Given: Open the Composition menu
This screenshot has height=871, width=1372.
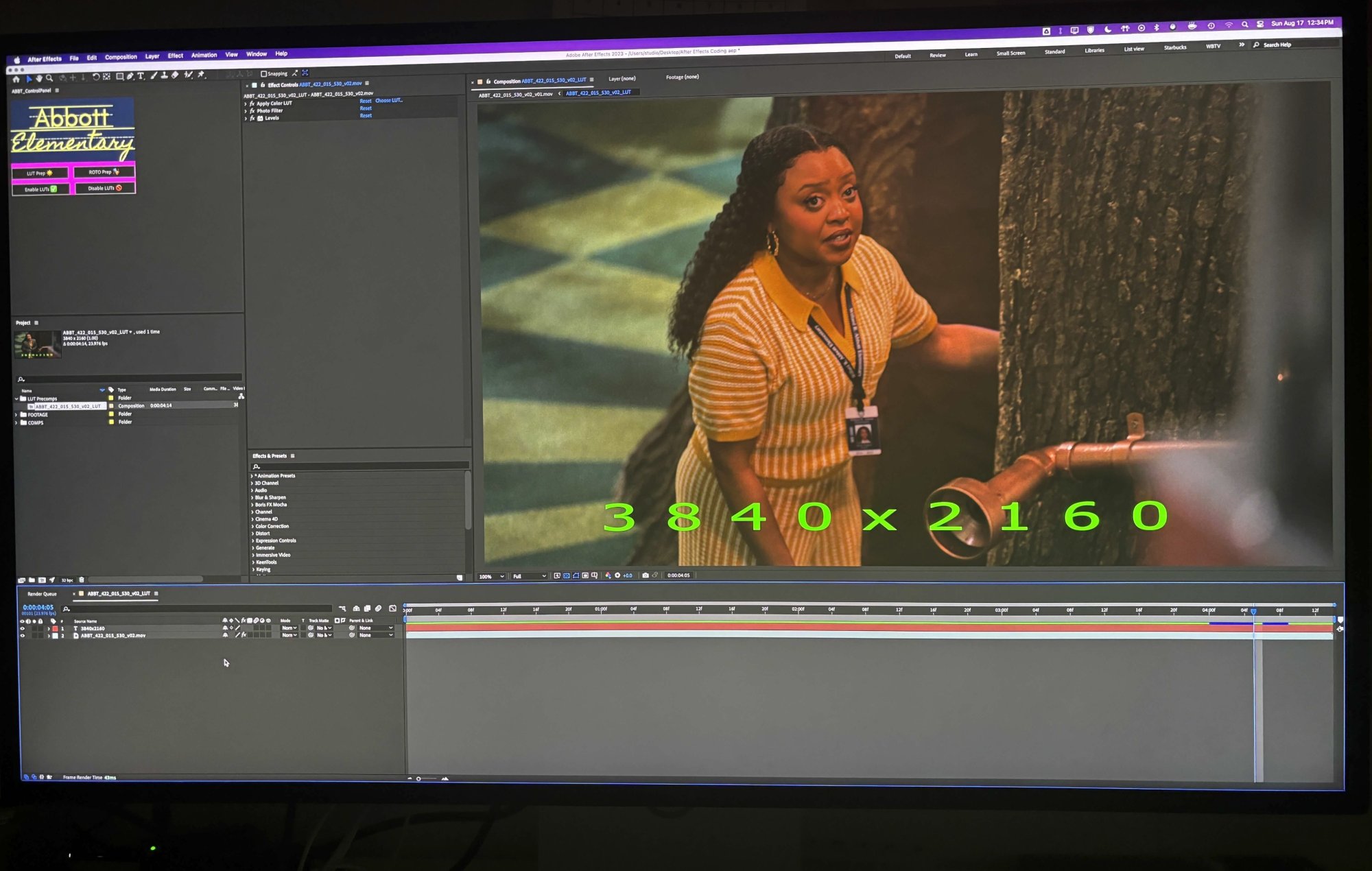Looking at the screenshot, I should click(x=121, y=58).
